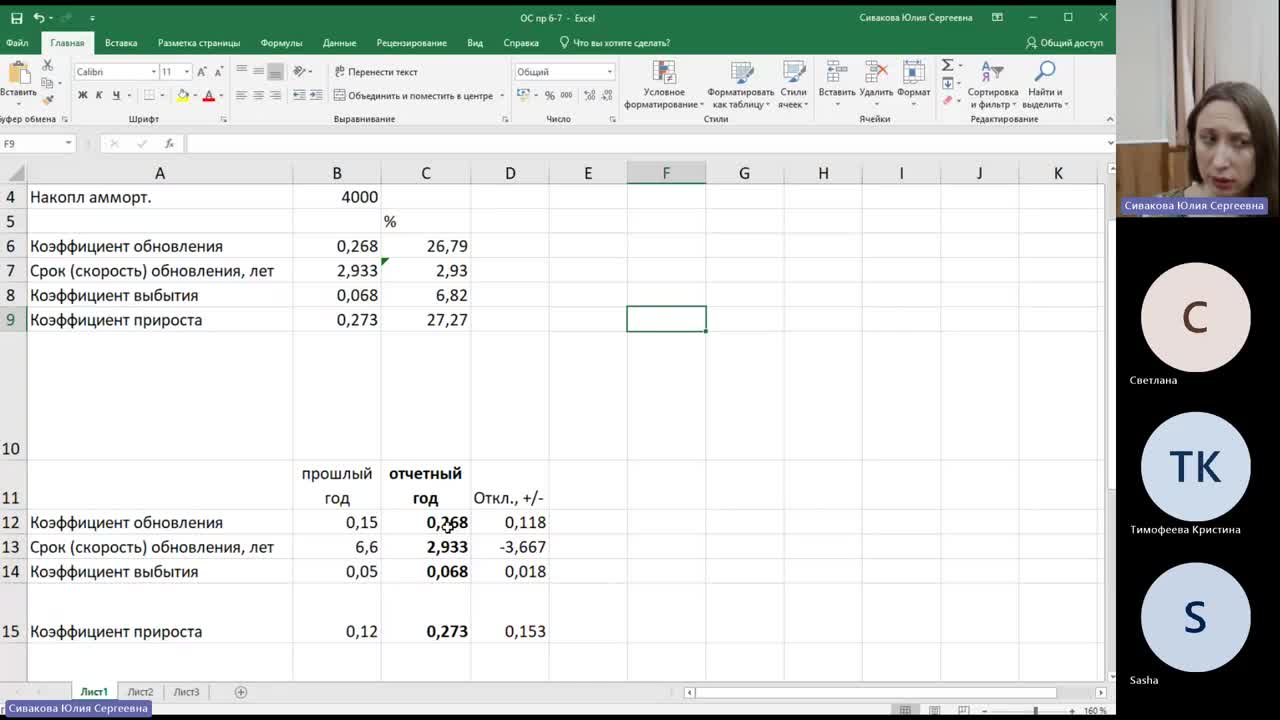This screenshot has height=720, width=1280.
Task: Center text horizontally
Action: pyautogui.click(x=258, y=96)
